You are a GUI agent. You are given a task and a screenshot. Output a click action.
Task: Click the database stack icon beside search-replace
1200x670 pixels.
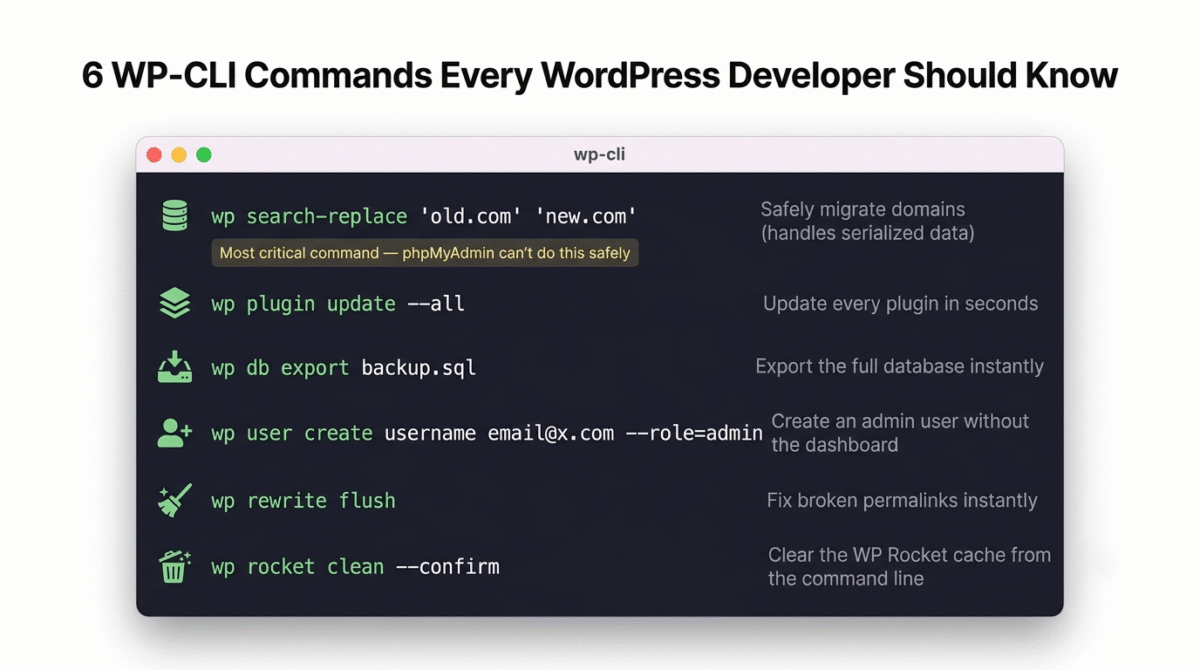(x=175, y=216)
